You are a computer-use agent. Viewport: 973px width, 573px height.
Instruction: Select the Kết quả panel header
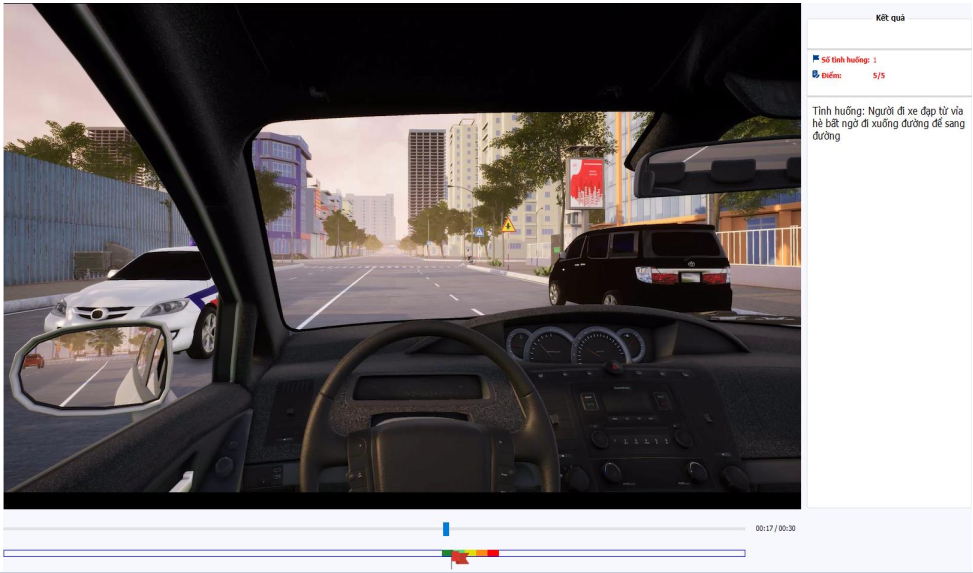(x=889, y=18)
